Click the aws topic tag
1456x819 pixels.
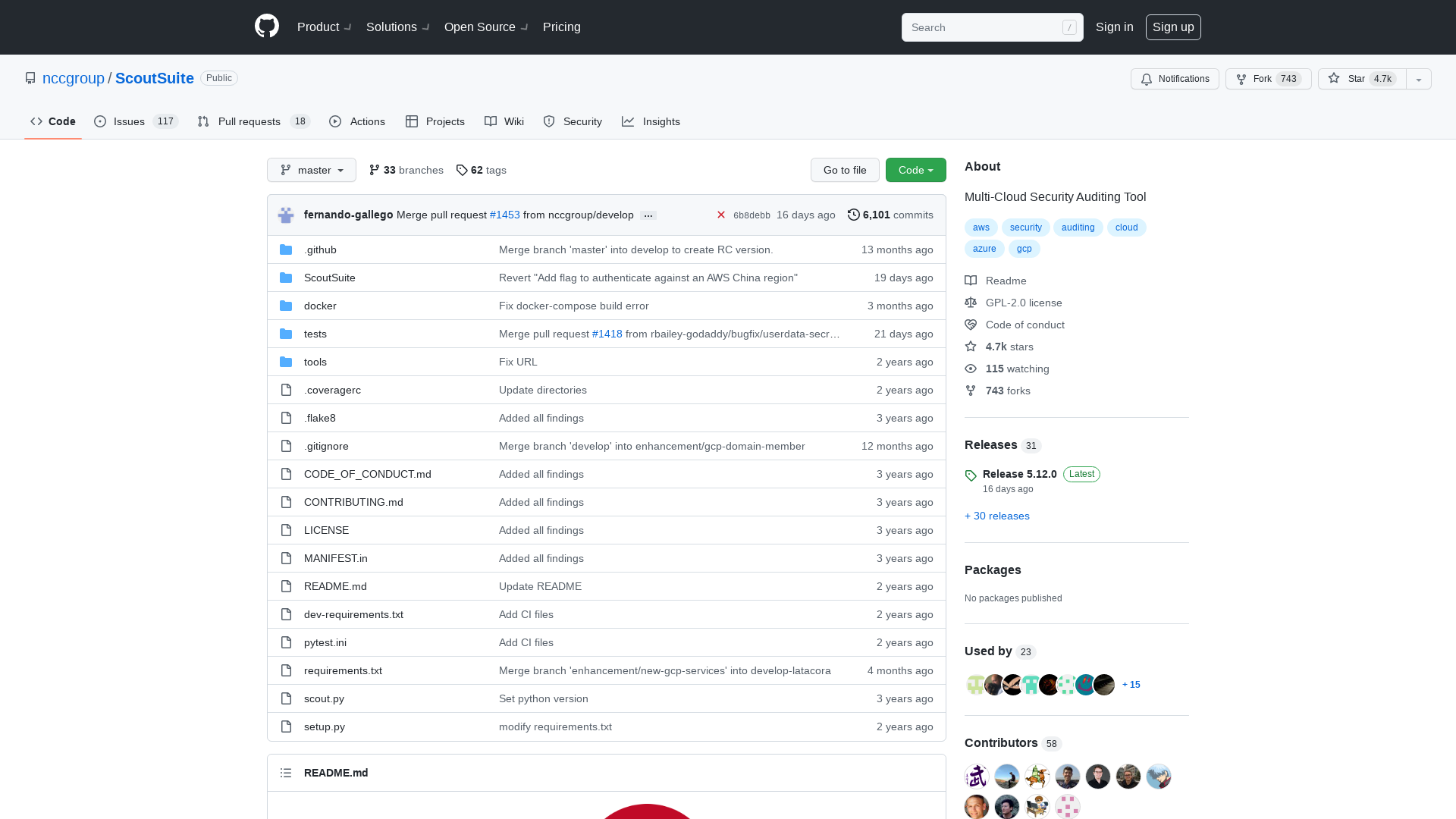pyautogui.click(x=981, y=227)
